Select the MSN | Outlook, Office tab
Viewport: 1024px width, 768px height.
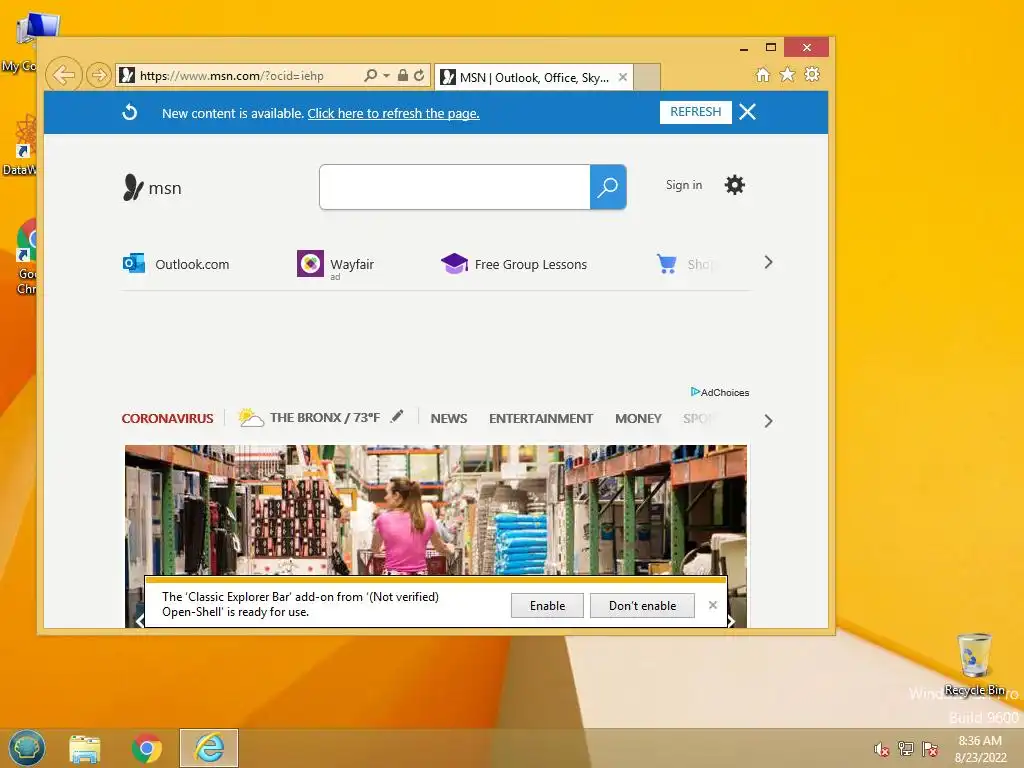[x=534, y=78]
